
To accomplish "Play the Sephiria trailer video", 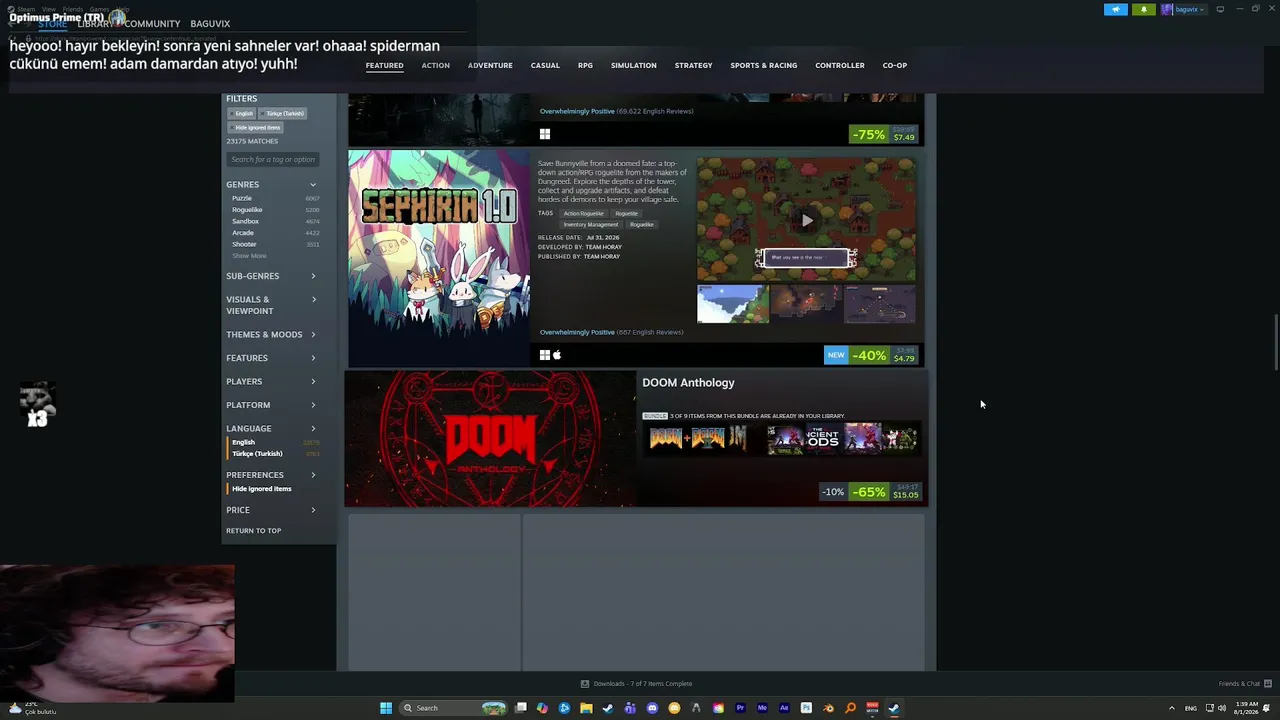I will click(x=806, y=220).
